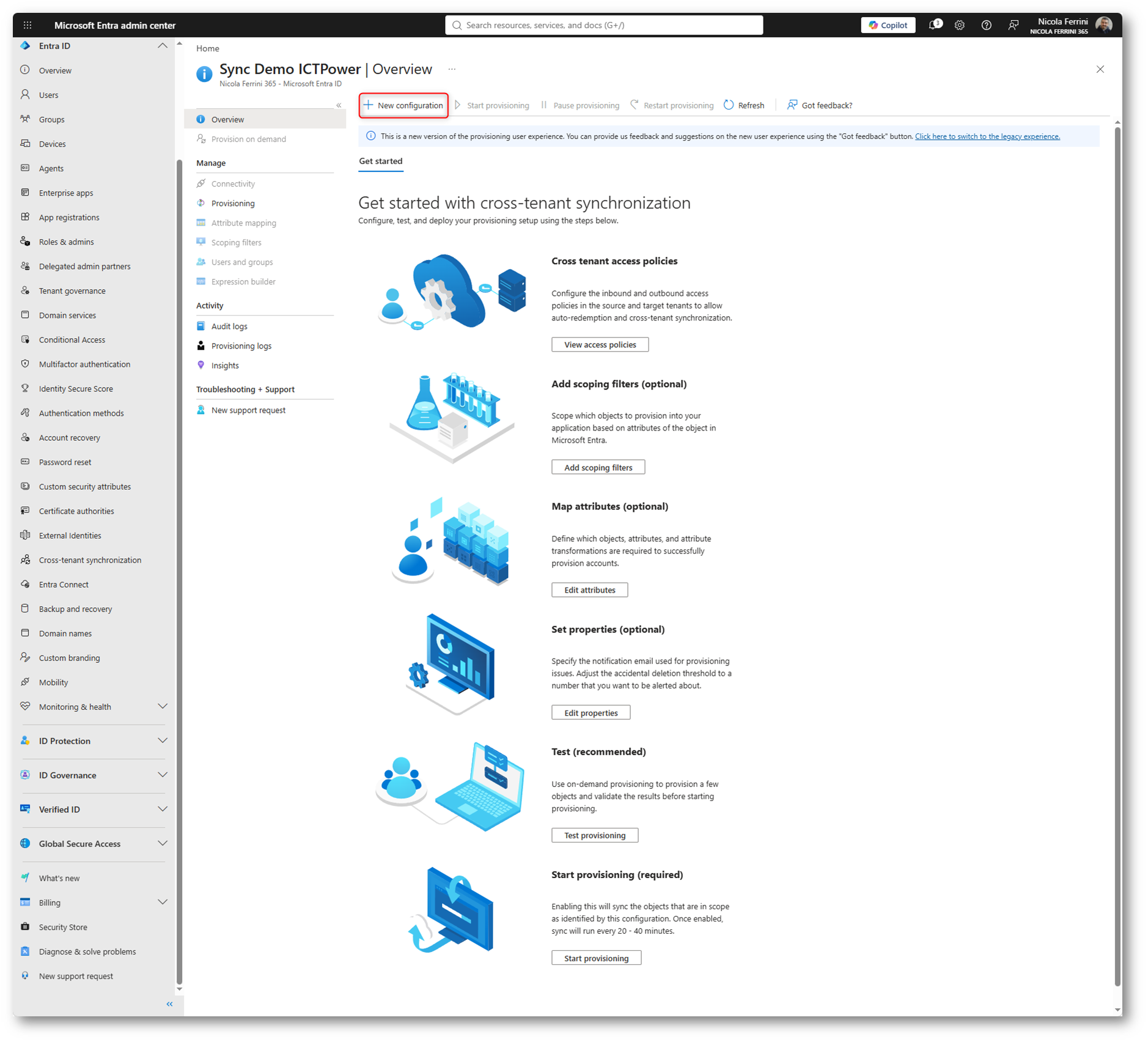
Task: Click the Cross-tenant synchronization sidebar icon
Action: pyautogui.click(x=25, y=559)
